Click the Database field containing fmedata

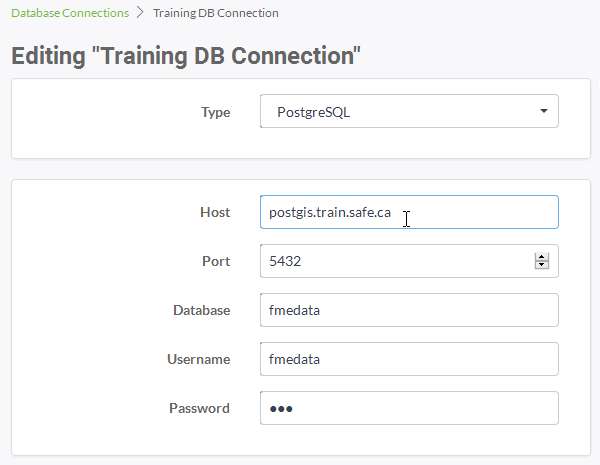pyautogui.click(x=409, y=310)
